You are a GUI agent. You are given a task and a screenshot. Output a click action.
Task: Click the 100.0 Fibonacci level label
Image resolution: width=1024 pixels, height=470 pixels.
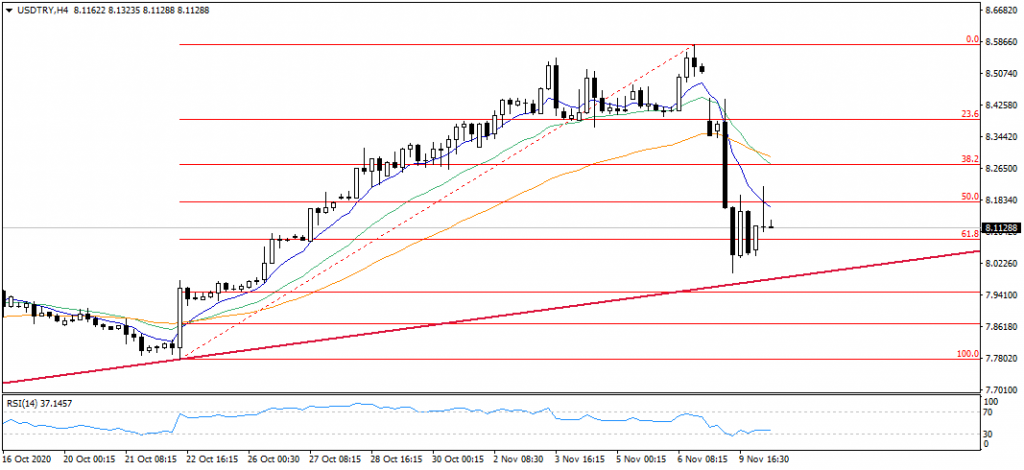click(x=966, y=354)
